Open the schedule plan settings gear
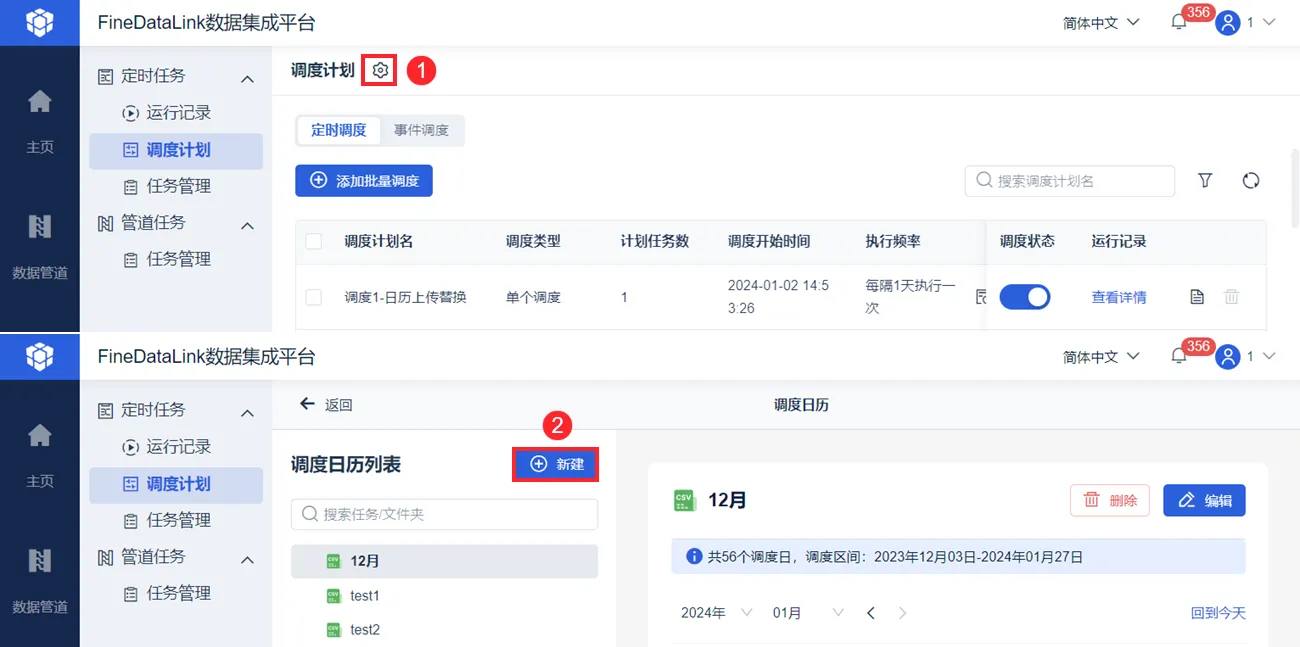 [380, 70]
